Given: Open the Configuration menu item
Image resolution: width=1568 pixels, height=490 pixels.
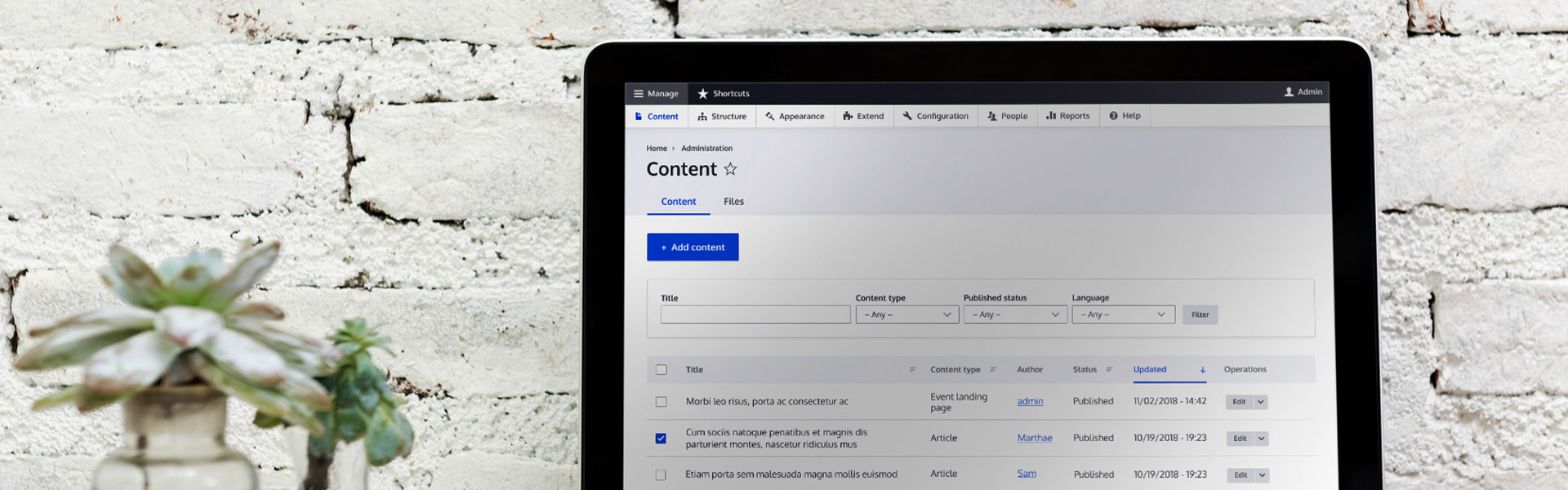Looking at the screenshot, I should [x=936, y=117].
